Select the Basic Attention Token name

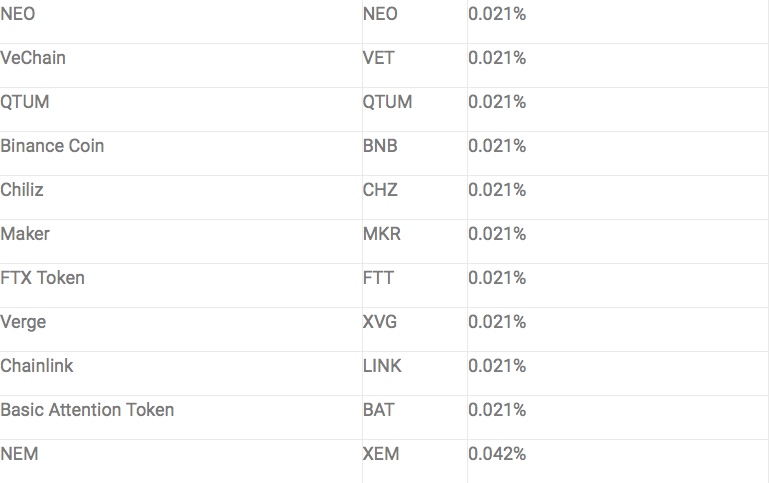tap(87, 410)
